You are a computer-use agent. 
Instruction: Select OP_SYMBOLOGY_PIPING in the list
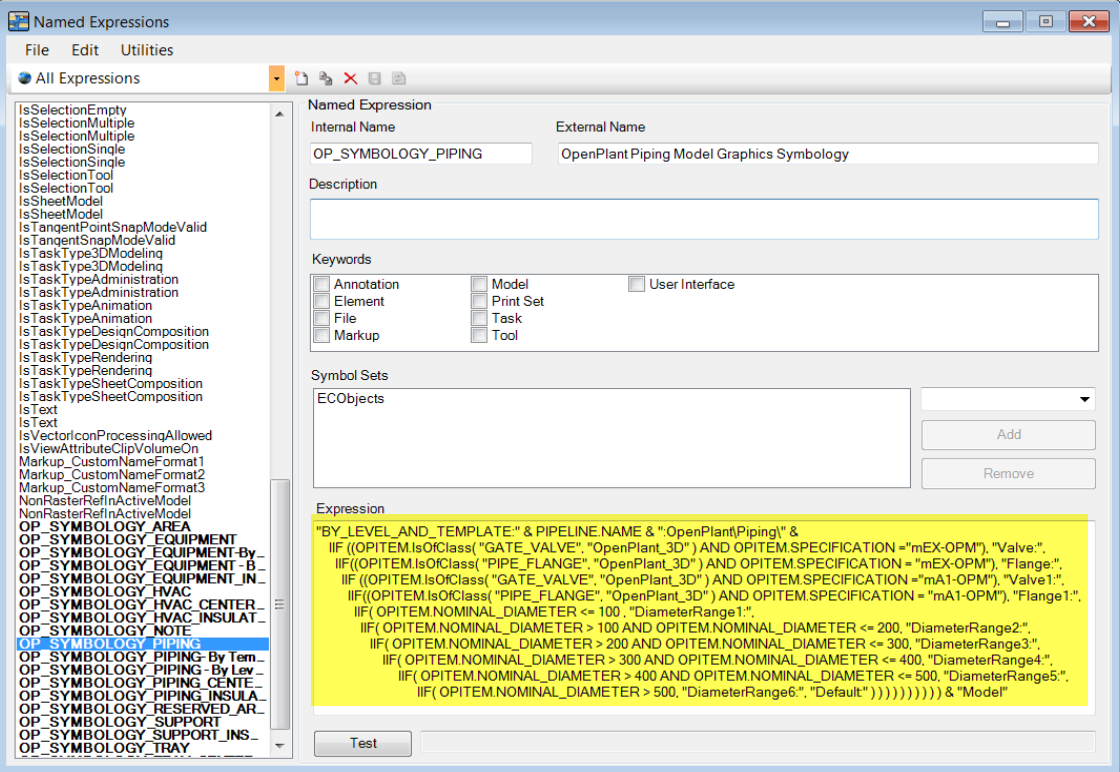coord(143,643)
